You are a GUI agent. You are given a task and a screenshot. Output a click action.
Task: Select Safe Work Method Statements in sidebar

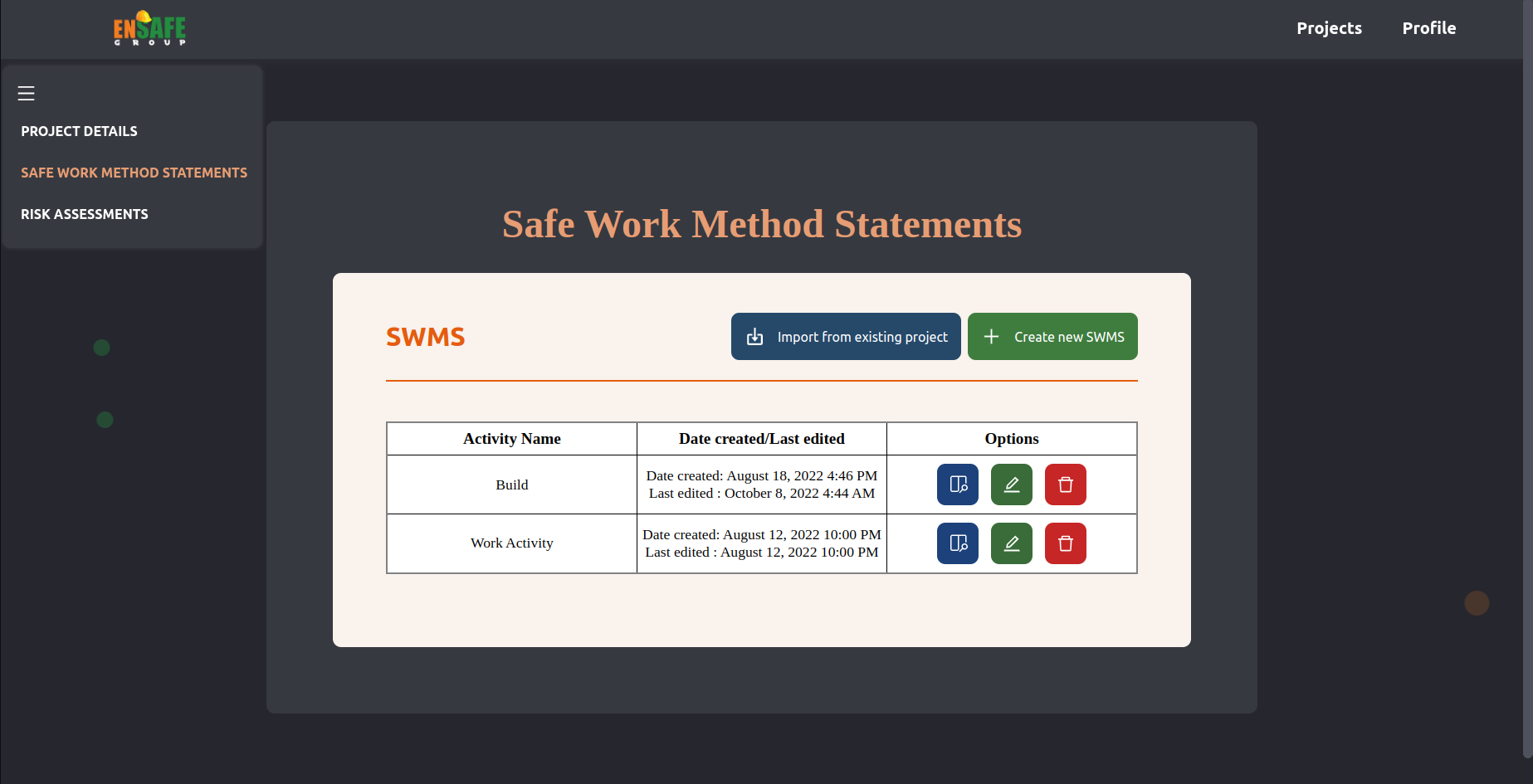(x=134, y=173)
